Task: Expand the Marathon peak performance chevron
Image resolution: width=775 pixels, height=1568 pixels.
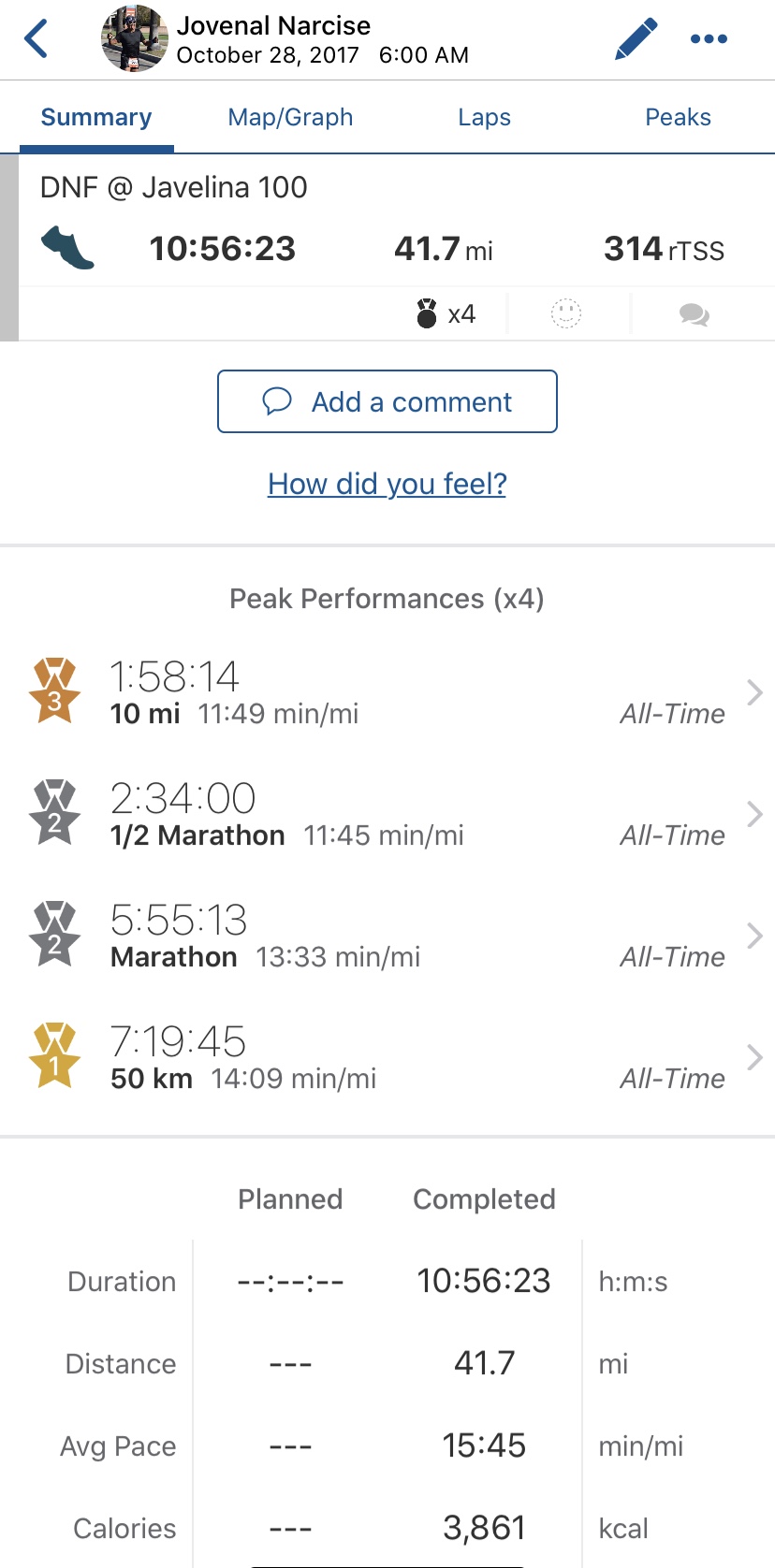Action: click(754, 936)
